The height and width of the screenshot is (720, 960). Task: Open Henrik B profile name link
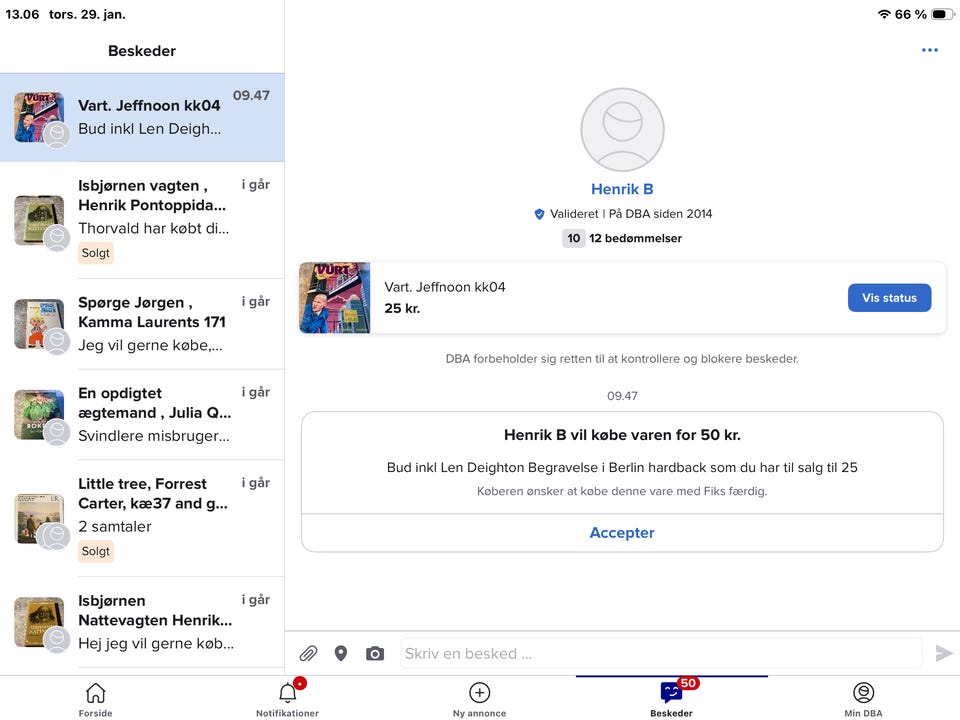tap(622, 189)
